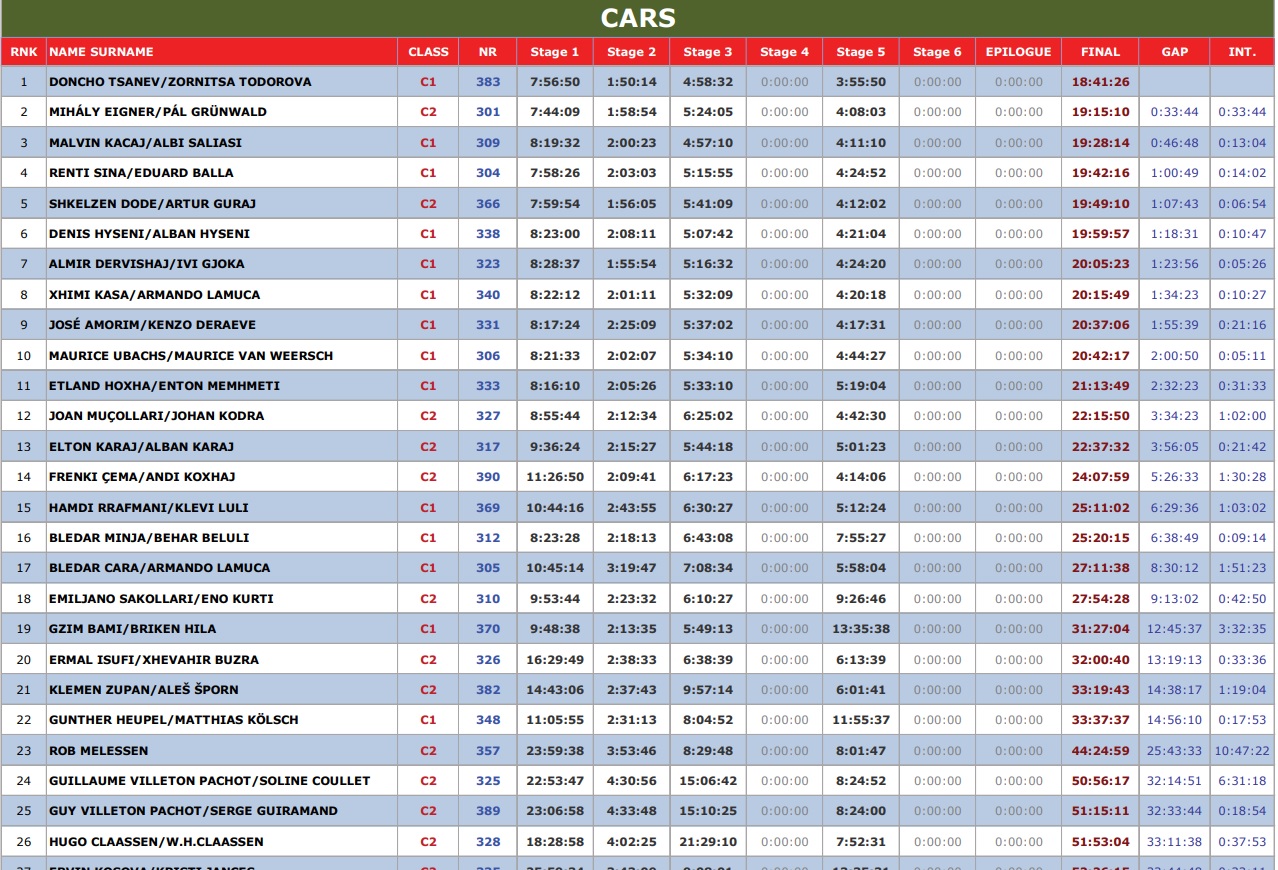Image resolution: width=1278 pixels, height=870 pixels.
Task: Click the FINAL column header
Action: (1100, 52)
